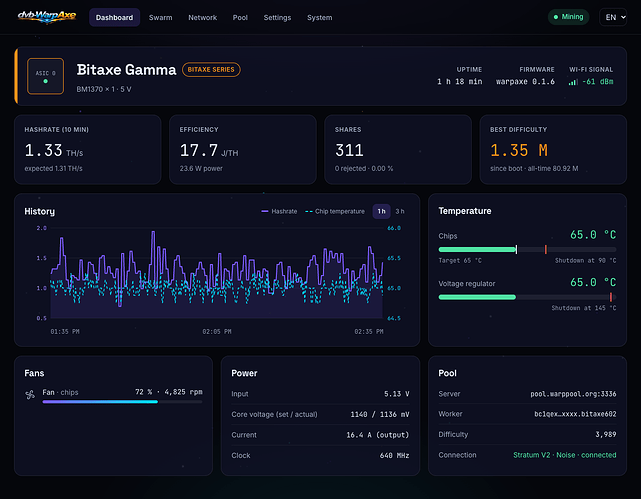Image resolution: width=641 pixels, height=499 pixels.
Task: Click 0 rejected · 0.00 % text
Action: point(364,168)
